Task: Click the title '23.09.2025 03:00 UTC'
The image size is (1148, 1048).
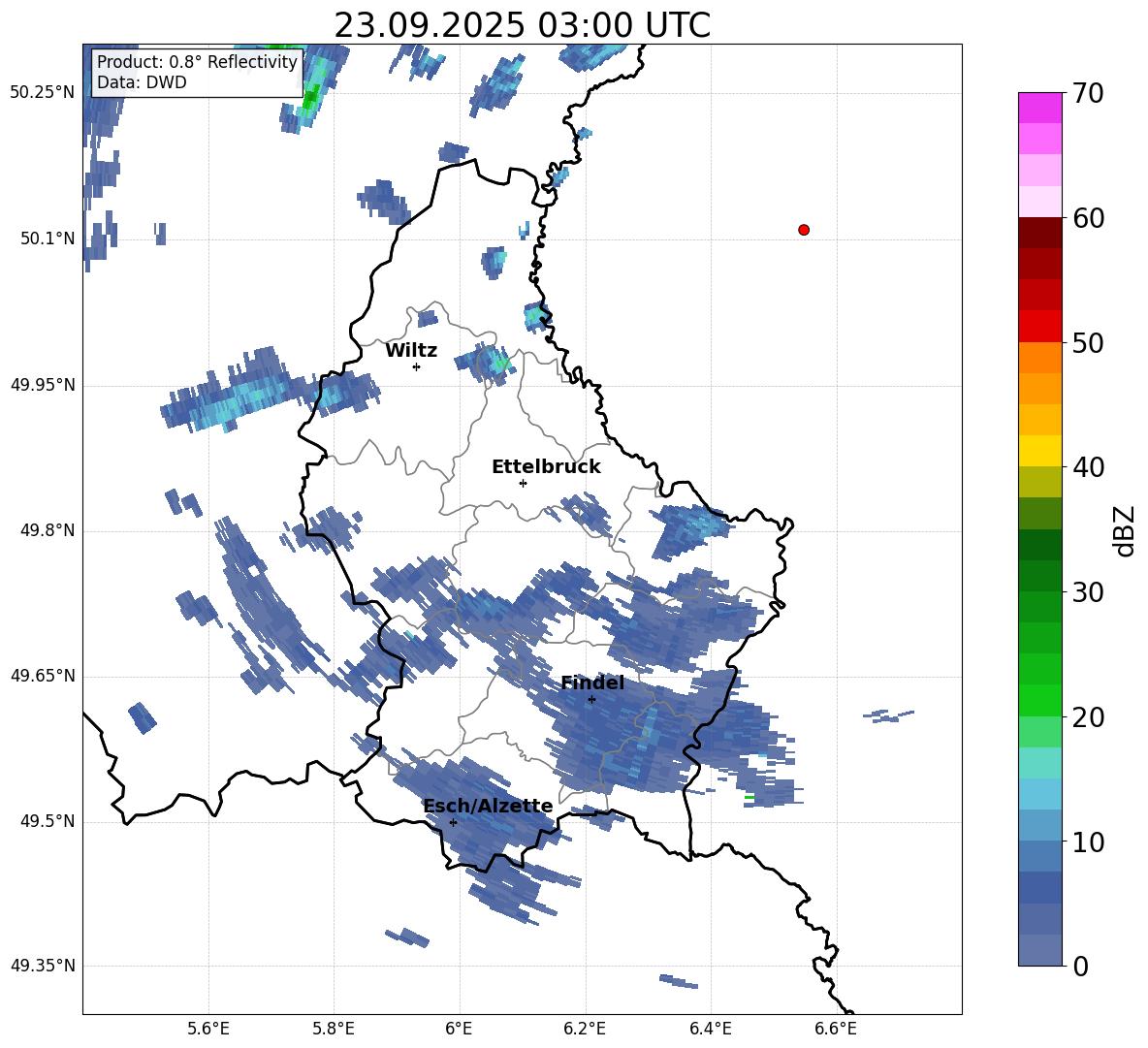Action: coord(522,25)
